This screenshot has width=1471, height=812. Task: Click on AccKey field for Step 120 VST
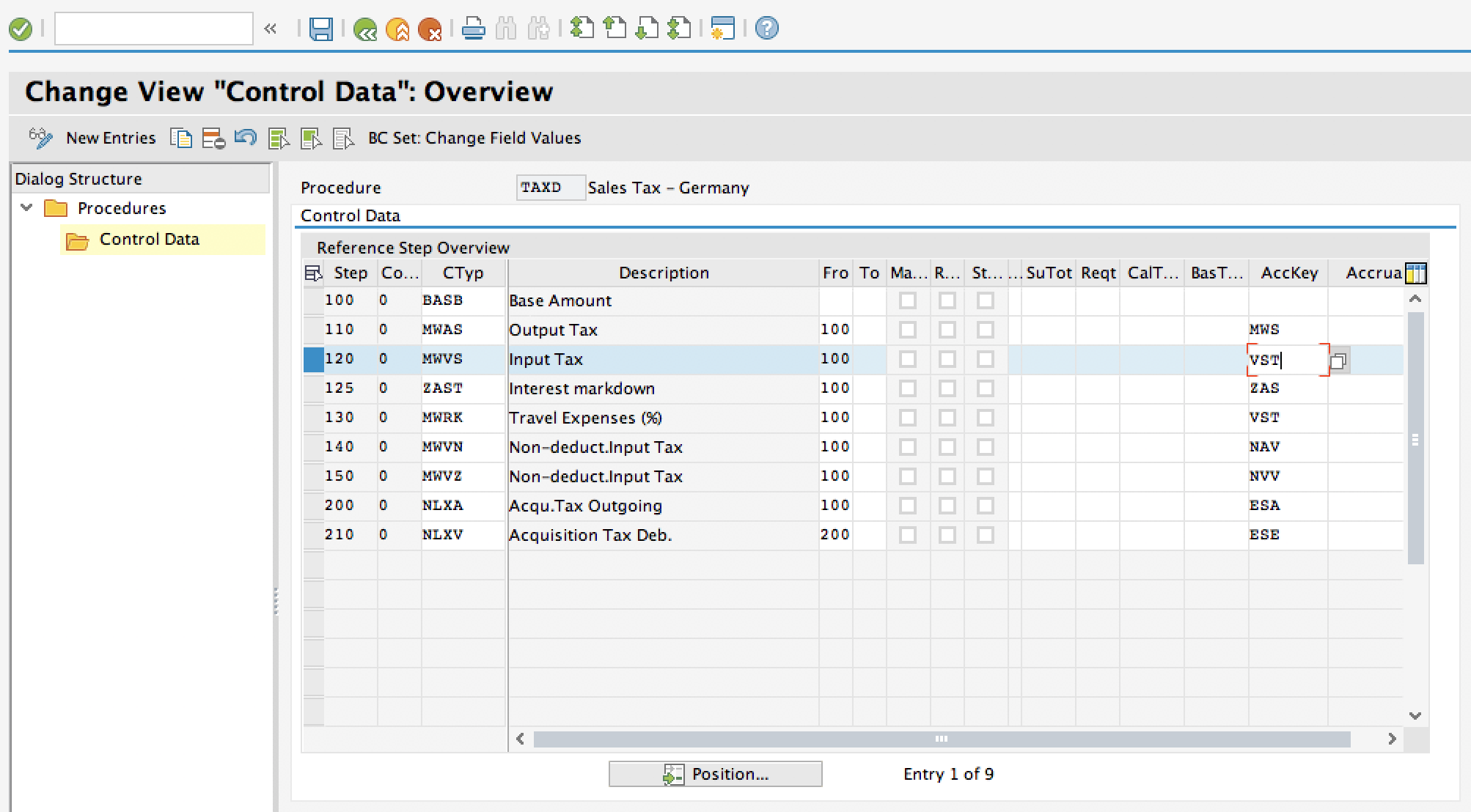click(1283, 358)
